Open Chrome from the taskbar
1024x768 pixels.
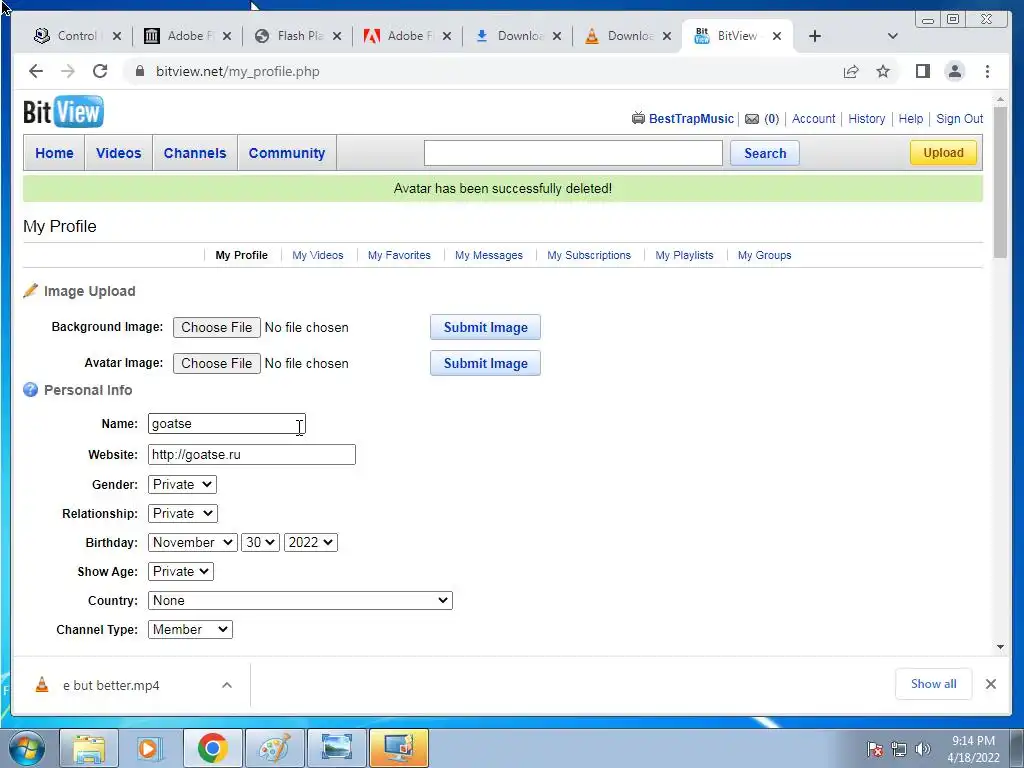pos(212,748)
